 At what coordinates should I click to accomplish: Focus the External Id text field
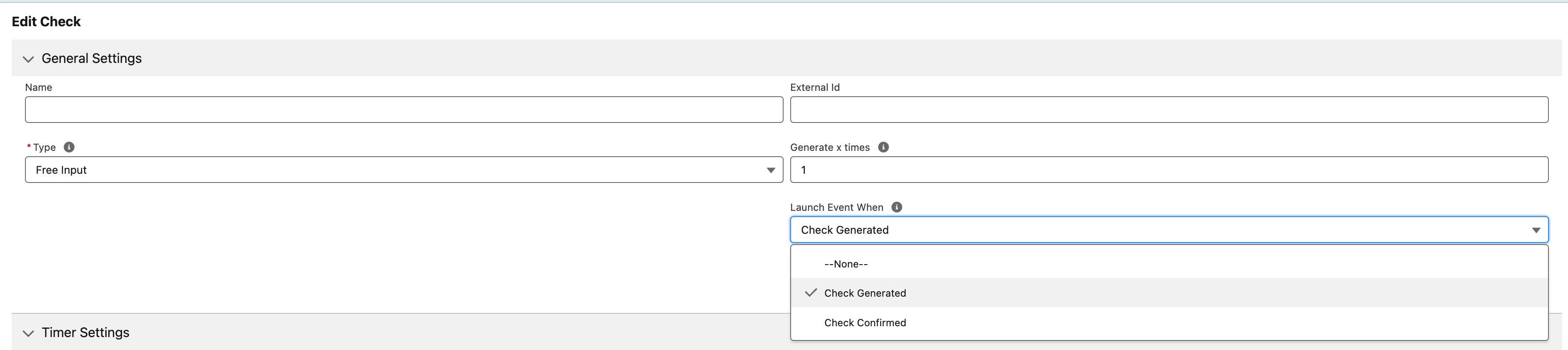pyautogui.click(x=1169, y=110)
